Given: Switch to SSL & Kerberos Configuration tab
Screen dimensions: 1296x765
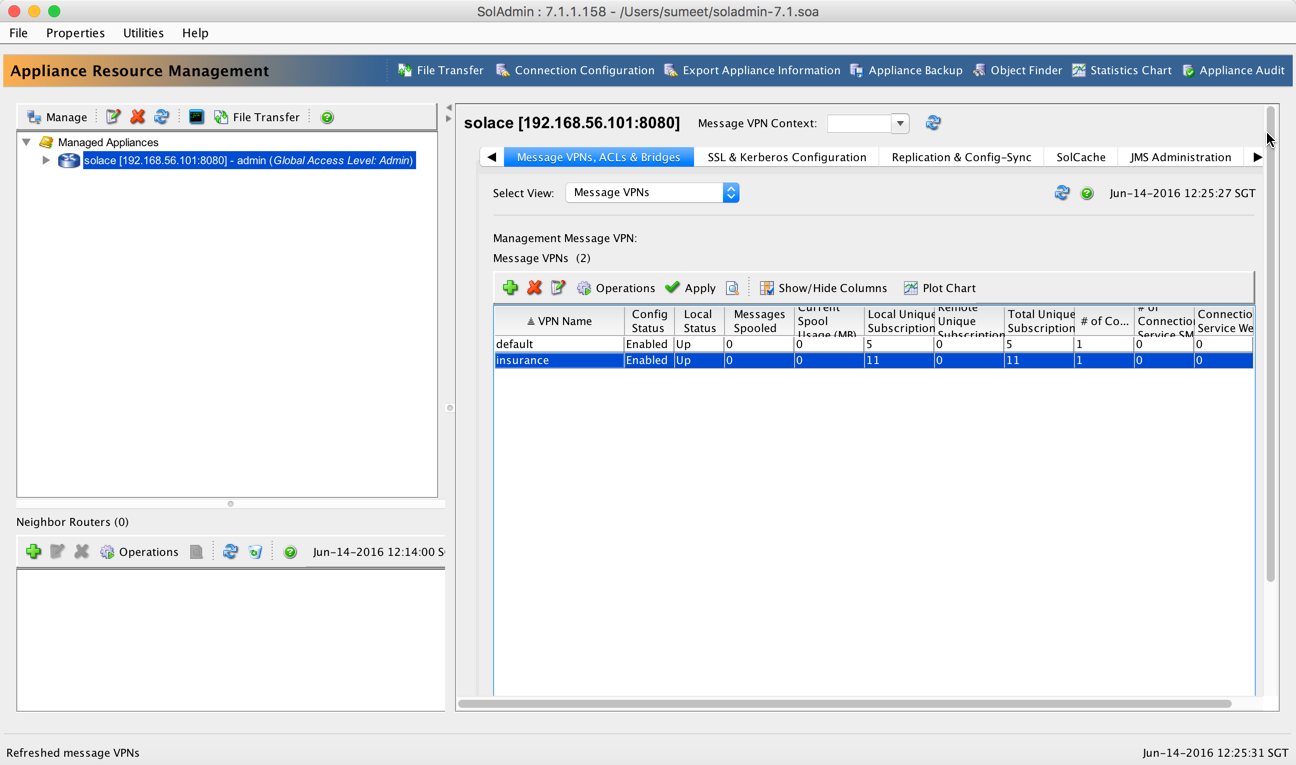Looking at the screenshot, I should click(787, 157).
